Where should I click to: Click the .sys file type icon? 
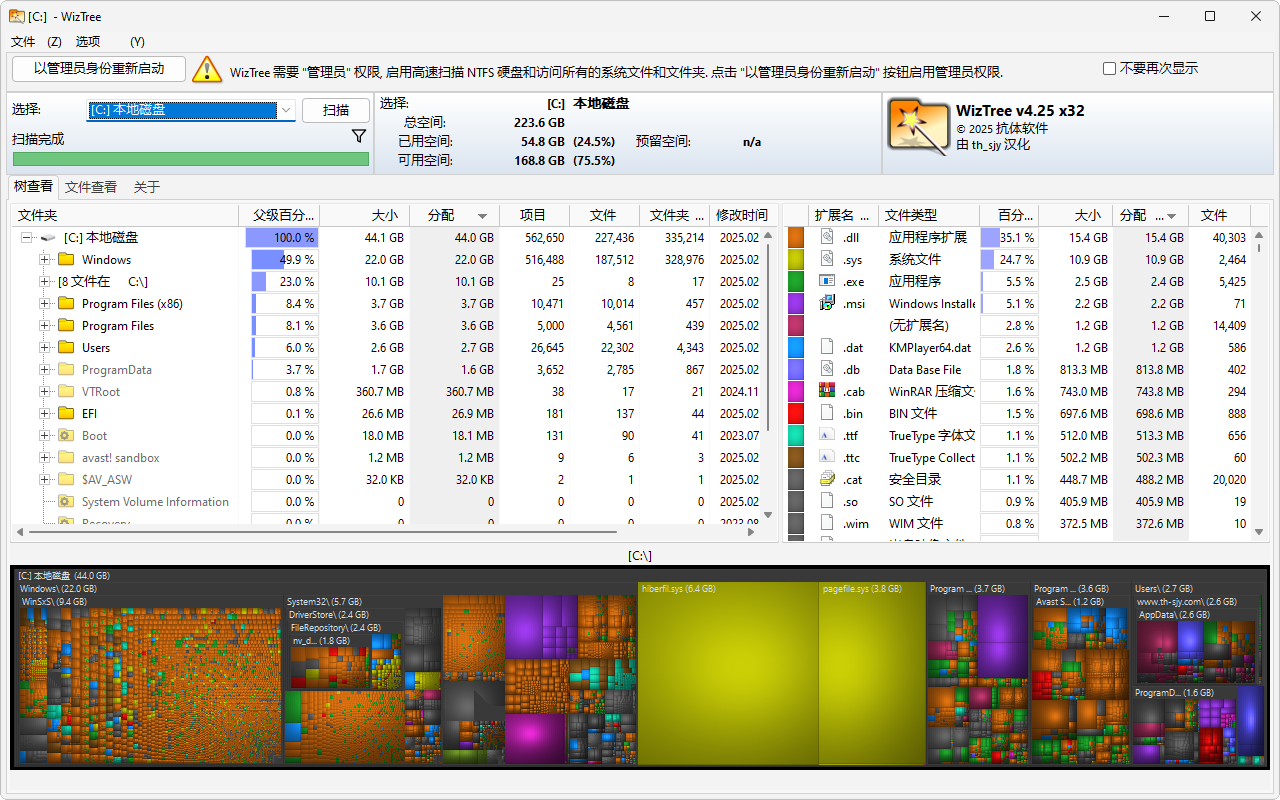coord(827,259)
